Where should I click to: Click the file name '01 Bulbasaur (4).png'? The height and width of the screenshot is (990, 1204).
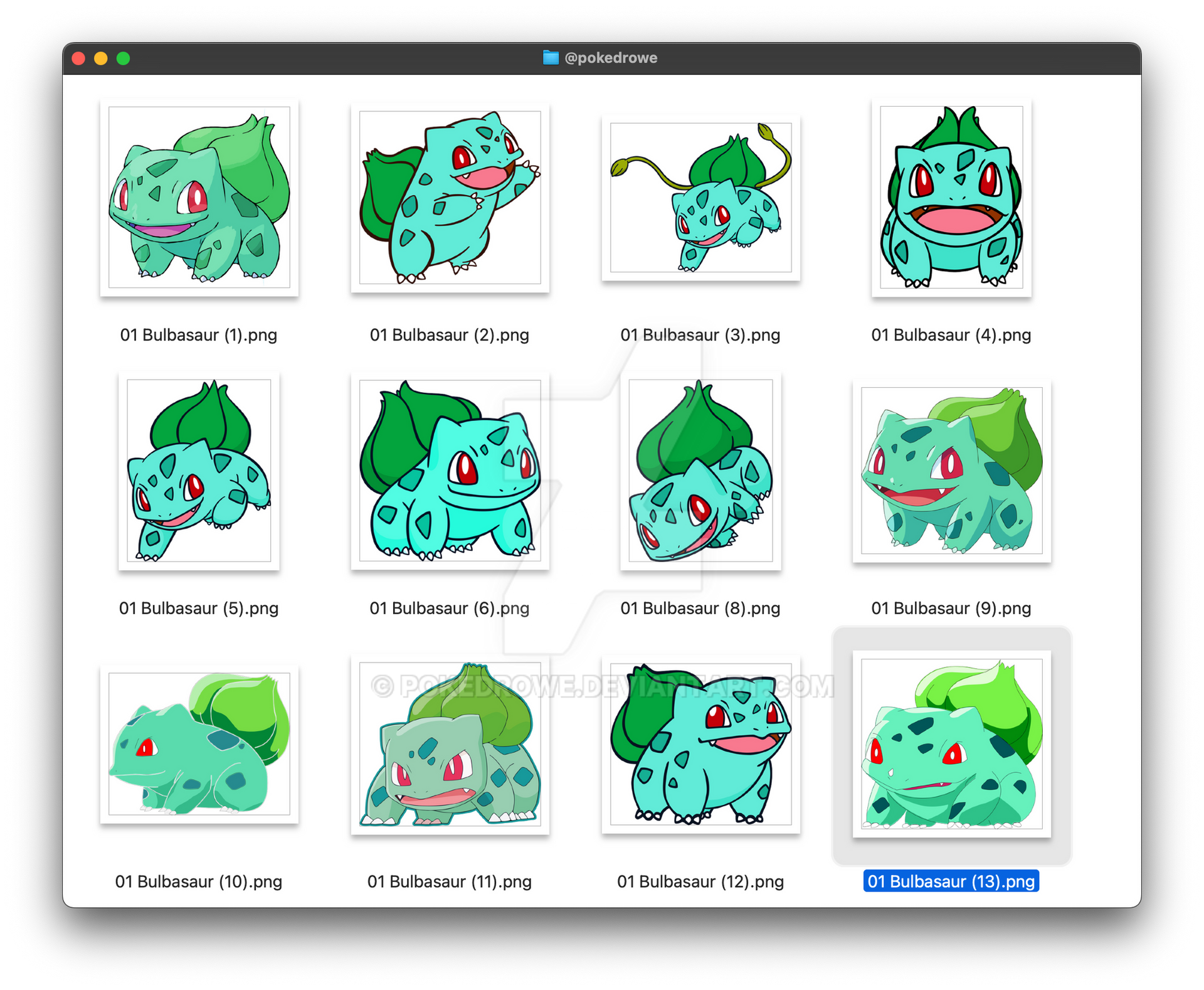[951, 335]
